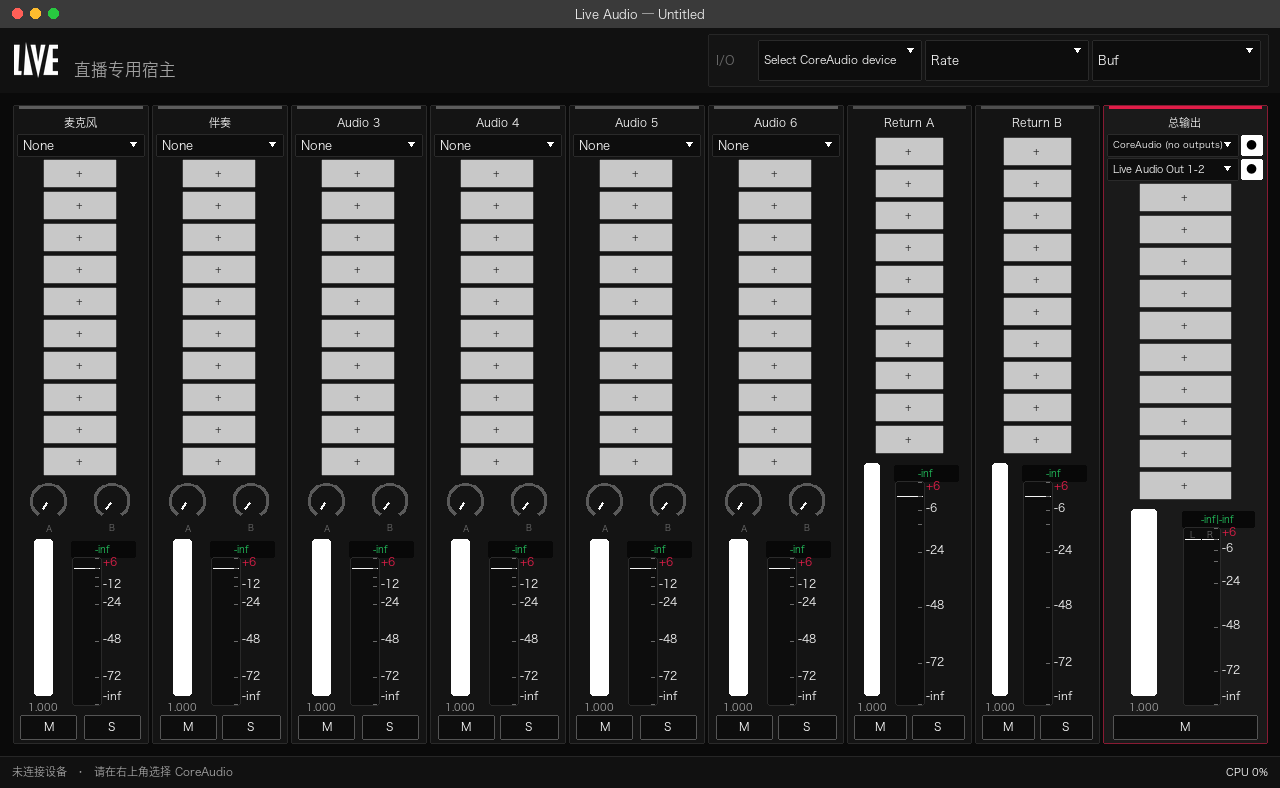Expand the Live Audio Out 1-2 dropdown
1280x788 pixels.
tap(1172, 169)
